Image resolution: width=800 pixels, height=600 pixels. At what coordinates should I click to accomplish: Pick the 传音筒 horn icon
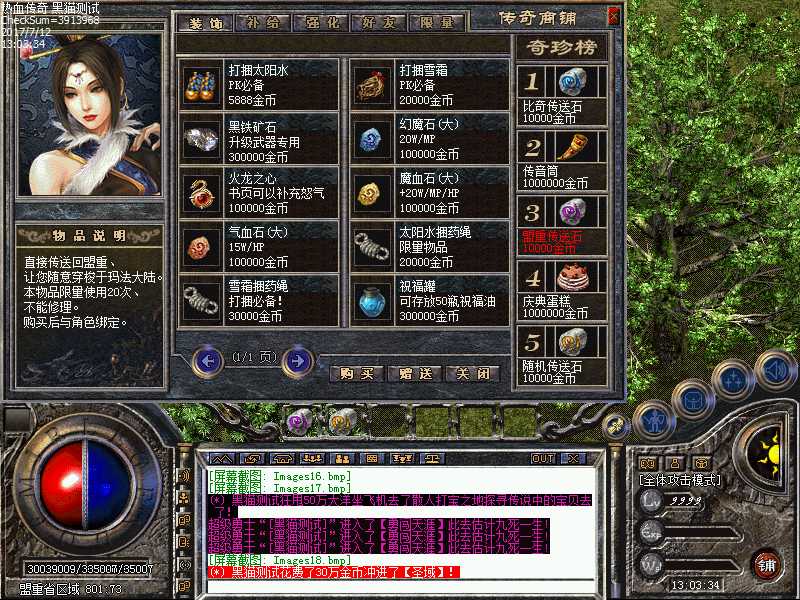coord(572,147)
